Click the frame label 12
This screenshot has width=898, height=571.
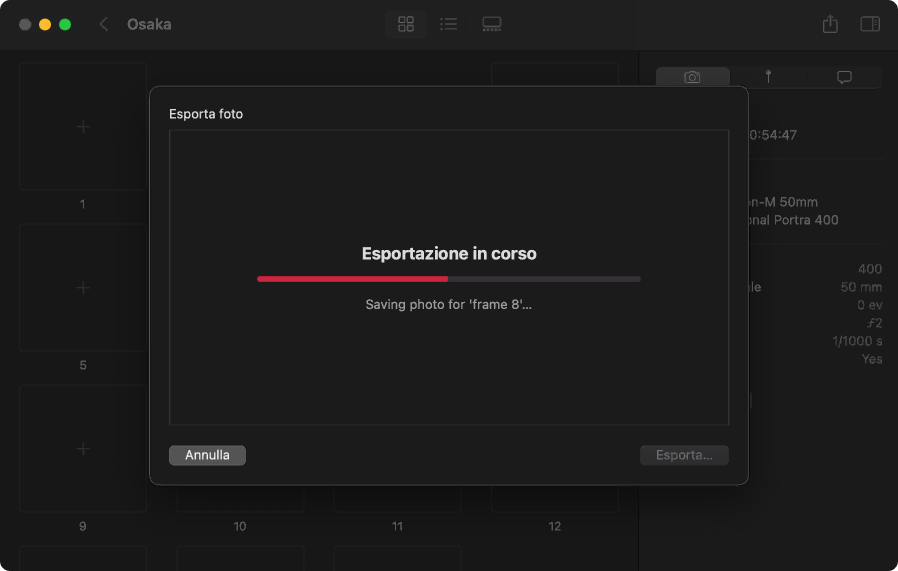click(x=555, y=526)
